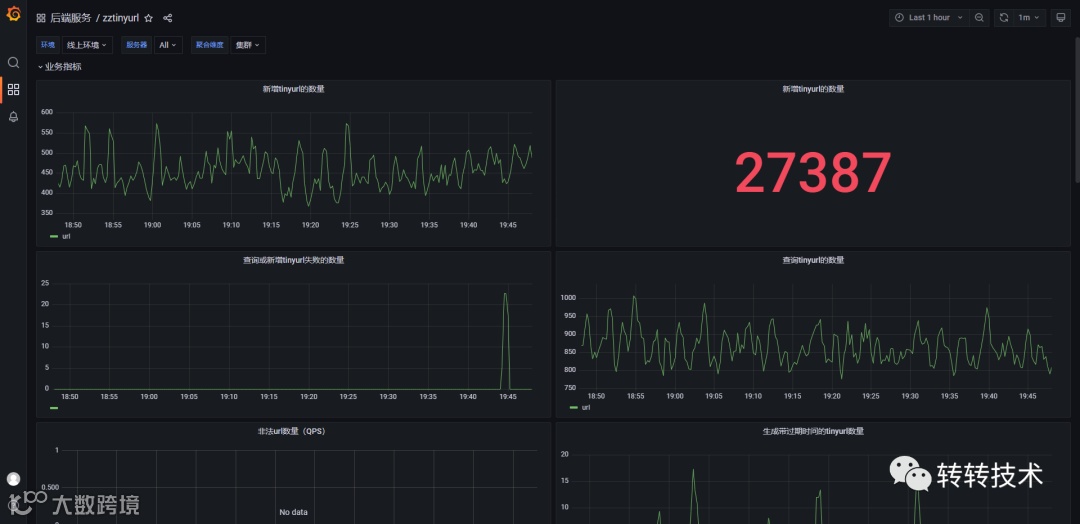This screenshot has width=1080, height=524.
Task: Open the 查询tinyurl的数量 panel title
Action: [x=813, y=260]
